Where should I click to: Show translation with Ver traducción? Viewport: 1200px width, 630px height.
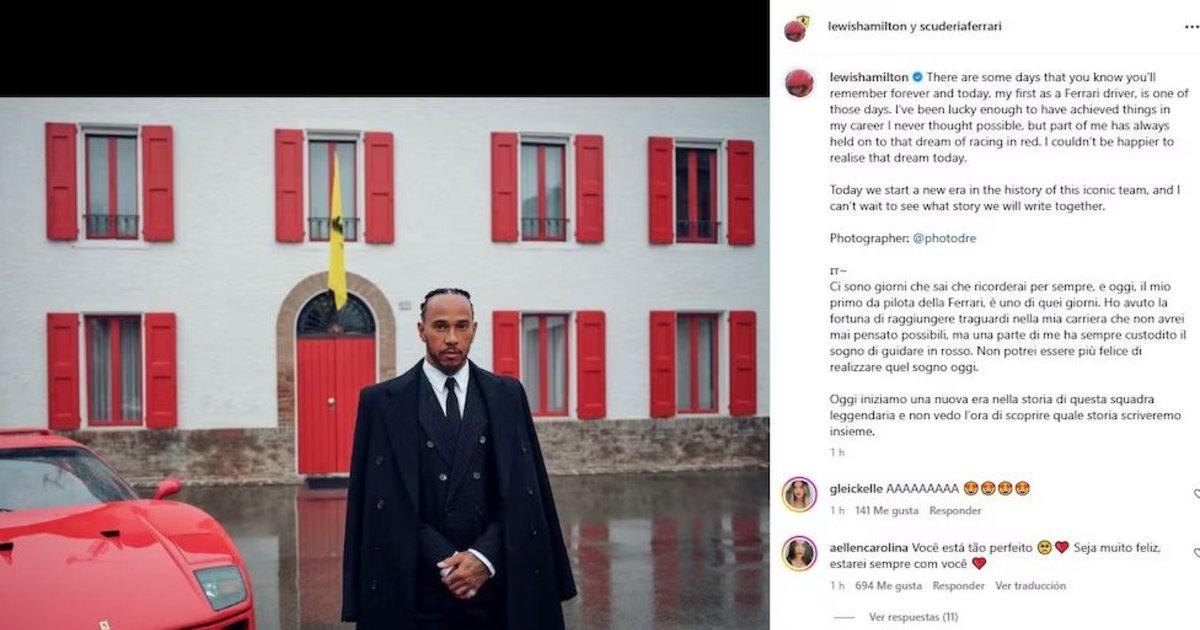[1030, 586]
